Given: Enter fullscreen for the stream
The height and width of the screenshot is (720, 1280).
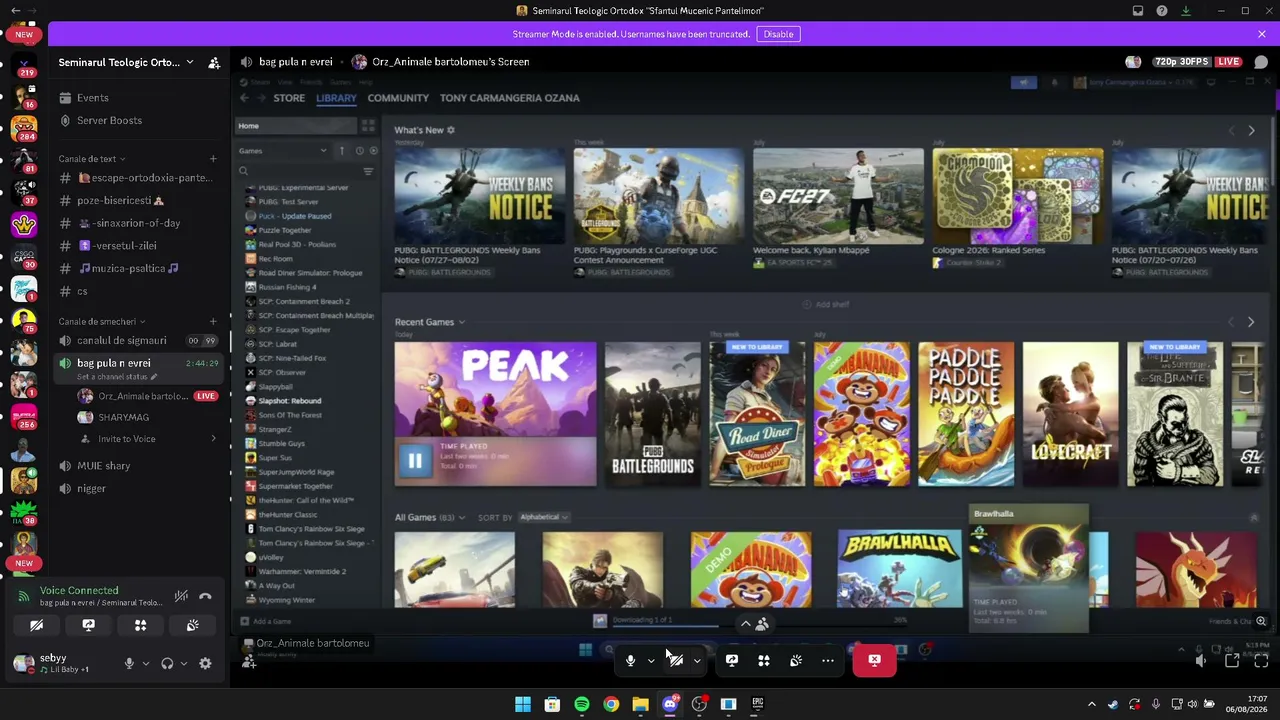Looking at the screenshot, I should 1261,661.
